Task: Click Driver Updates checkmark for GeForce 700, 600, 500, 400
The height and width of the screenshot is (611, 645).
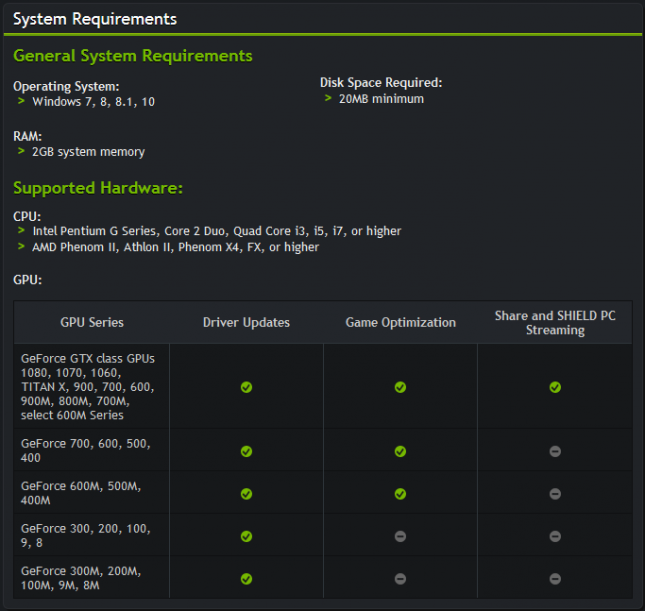Action: [x=246, y=451]
